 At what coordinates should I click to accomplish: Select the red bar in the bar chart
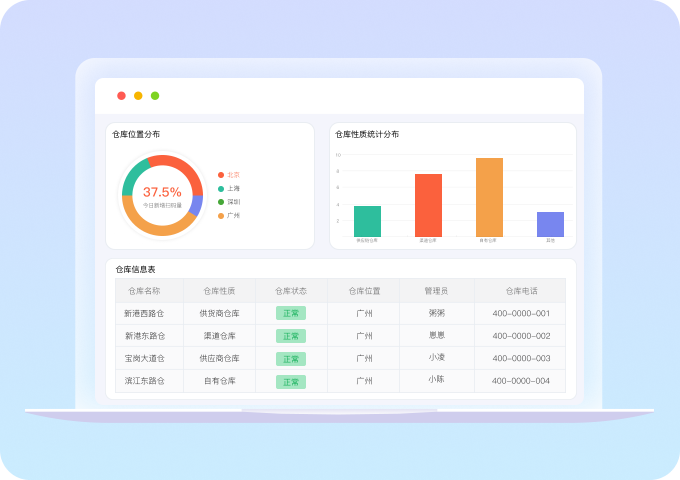click(x=428, y=205)
